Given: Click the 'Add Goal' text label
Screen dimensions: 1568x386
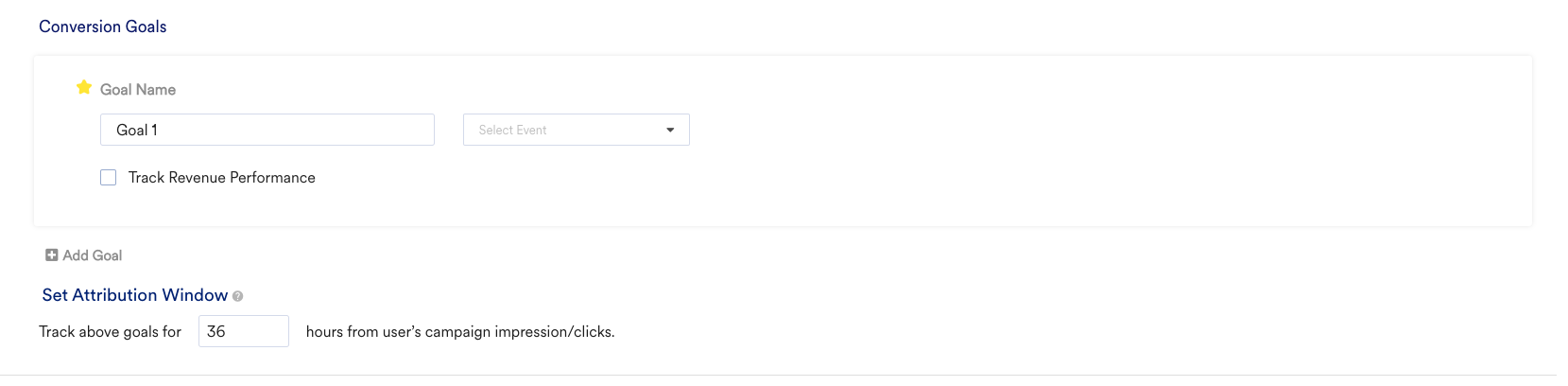Looking at the screenshot, I should (93, 254).
